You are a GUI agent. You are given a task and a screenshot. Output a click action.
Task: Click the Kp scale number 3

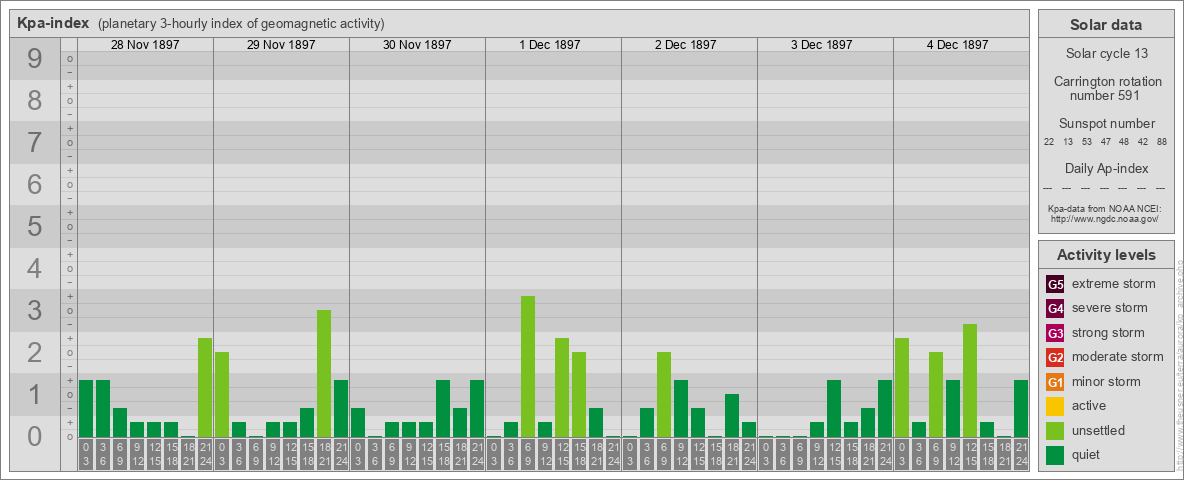(34, 310)
